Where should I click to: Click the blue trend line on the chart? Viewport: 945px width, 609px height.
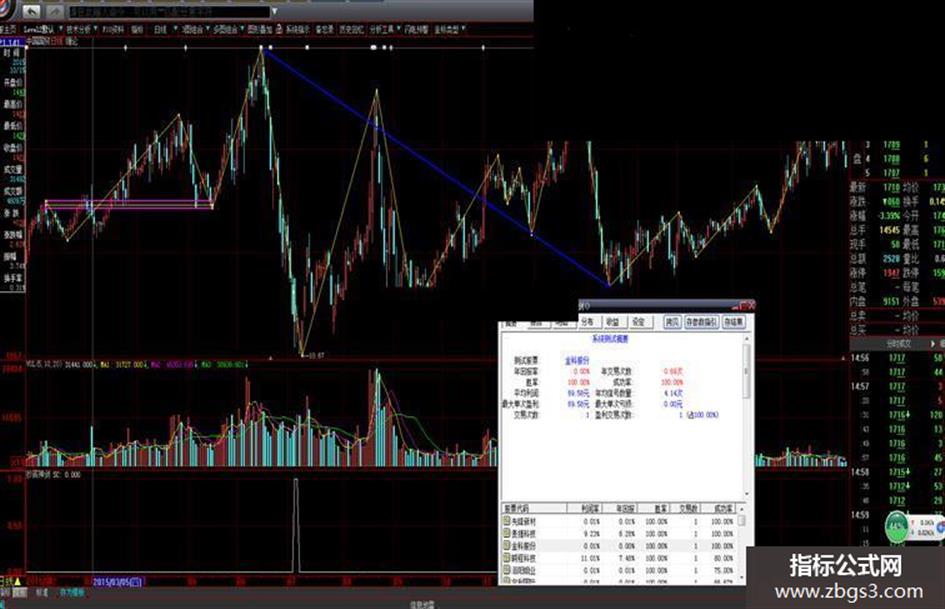[436, 168]
